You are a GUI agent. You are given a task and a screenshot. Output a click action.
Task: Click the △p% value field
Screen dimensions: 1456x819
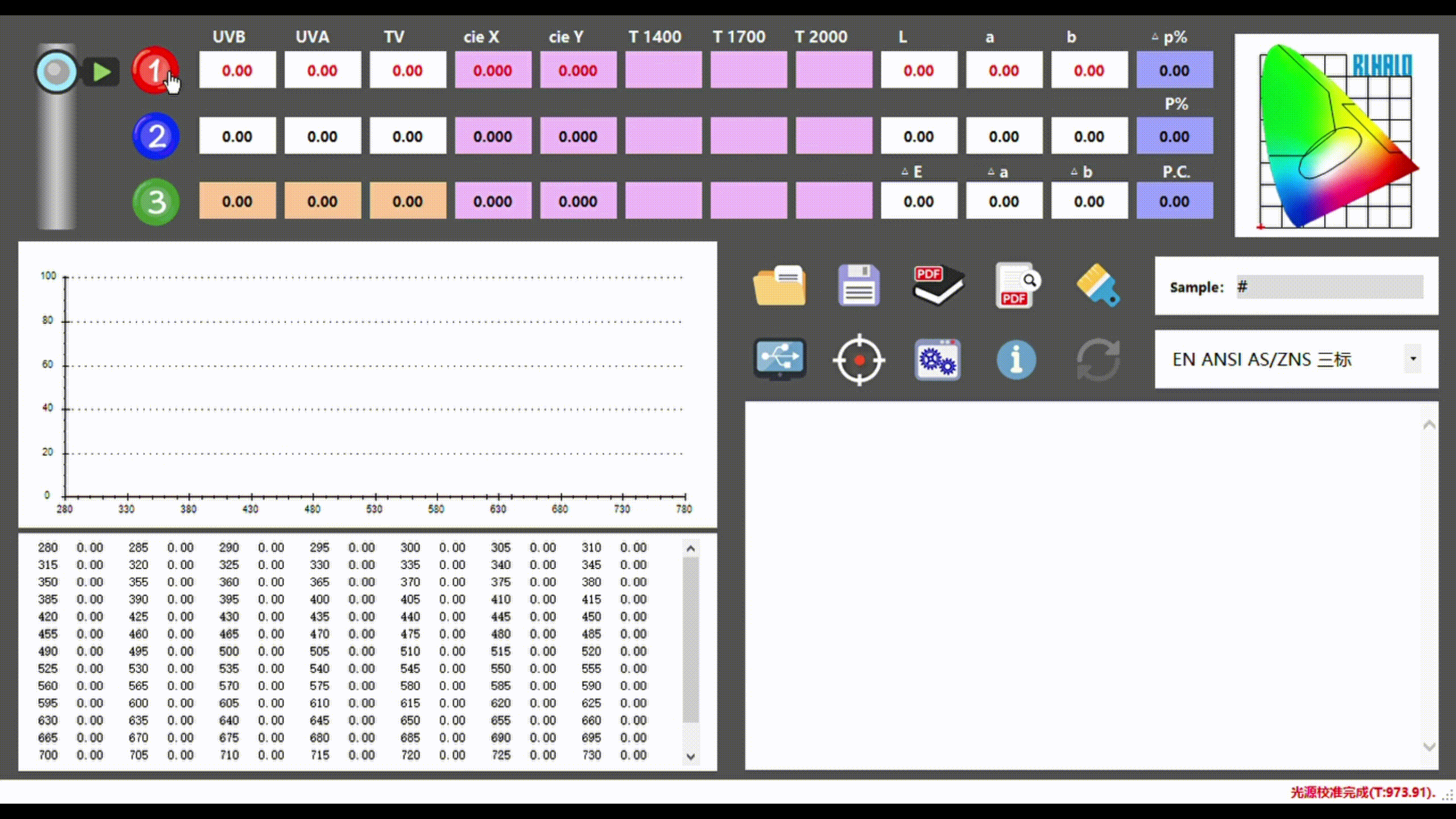pos(1175,70)
